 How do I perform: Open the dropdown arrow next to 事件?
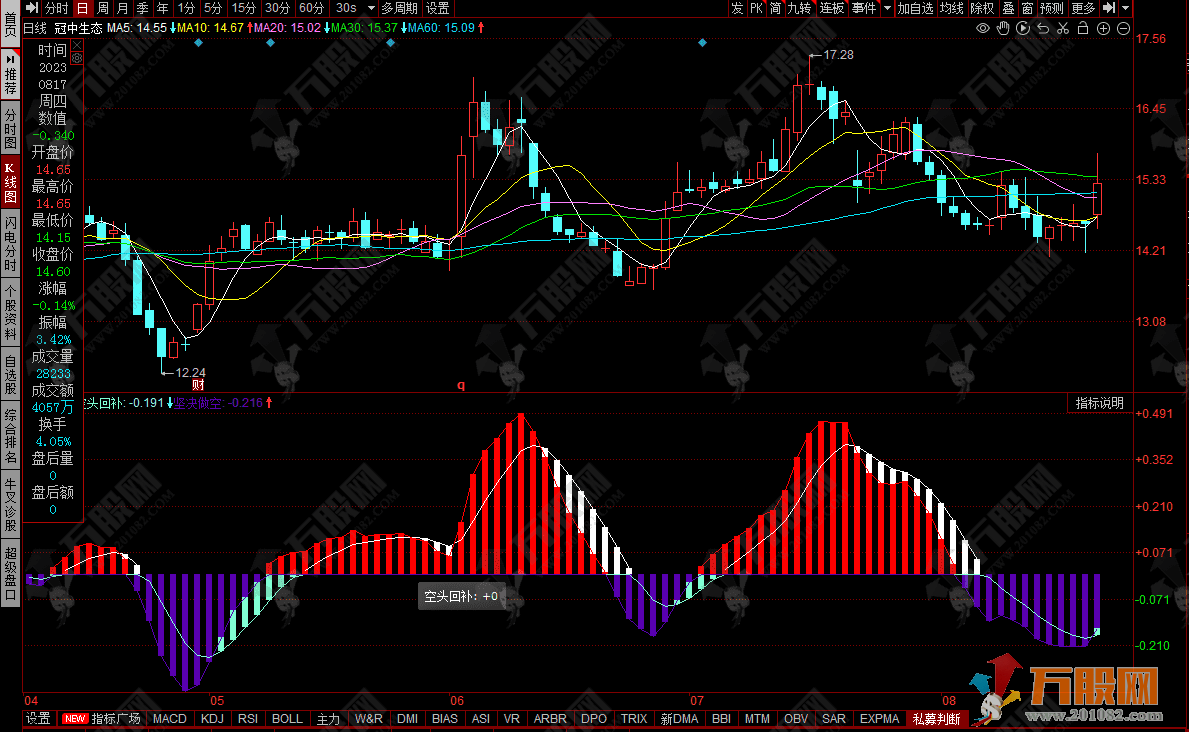coord(886,8)
